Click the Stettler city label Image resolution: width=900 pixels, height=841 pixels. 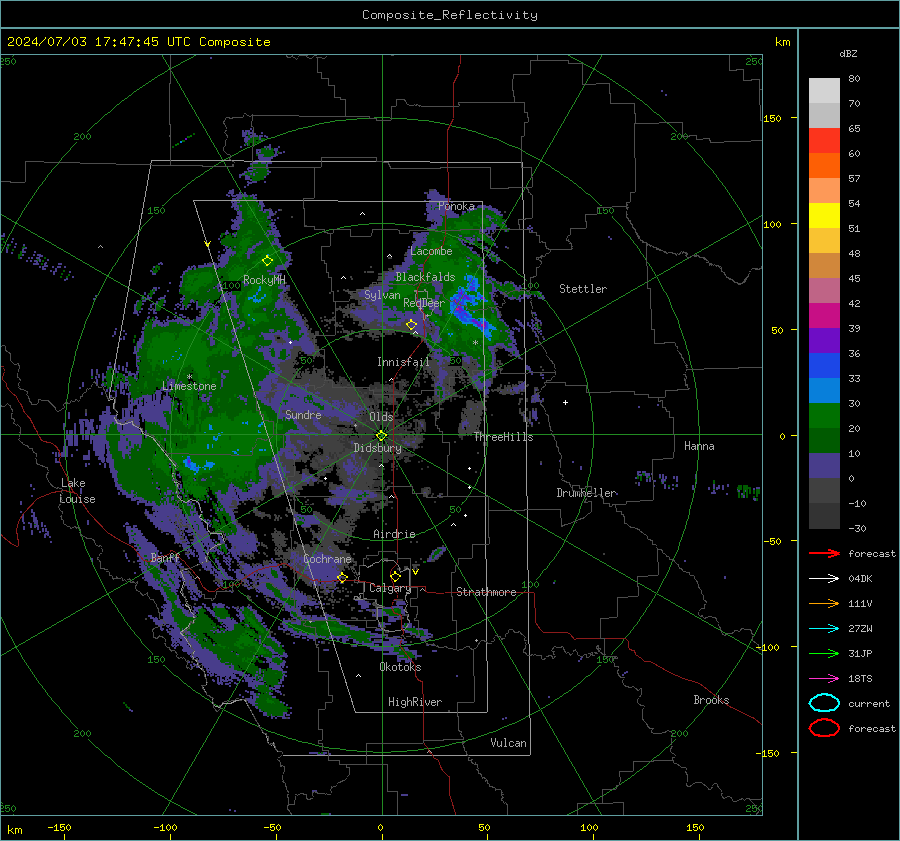click(x=583, y=289)
